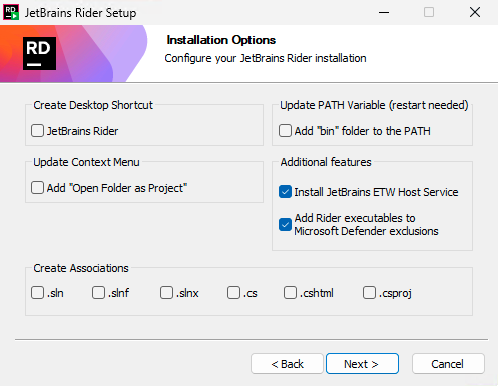Viewport: 498px width, 386px height.
Task: Close the JetBrains Rider Setup window
Action: [x=475, y=12]
